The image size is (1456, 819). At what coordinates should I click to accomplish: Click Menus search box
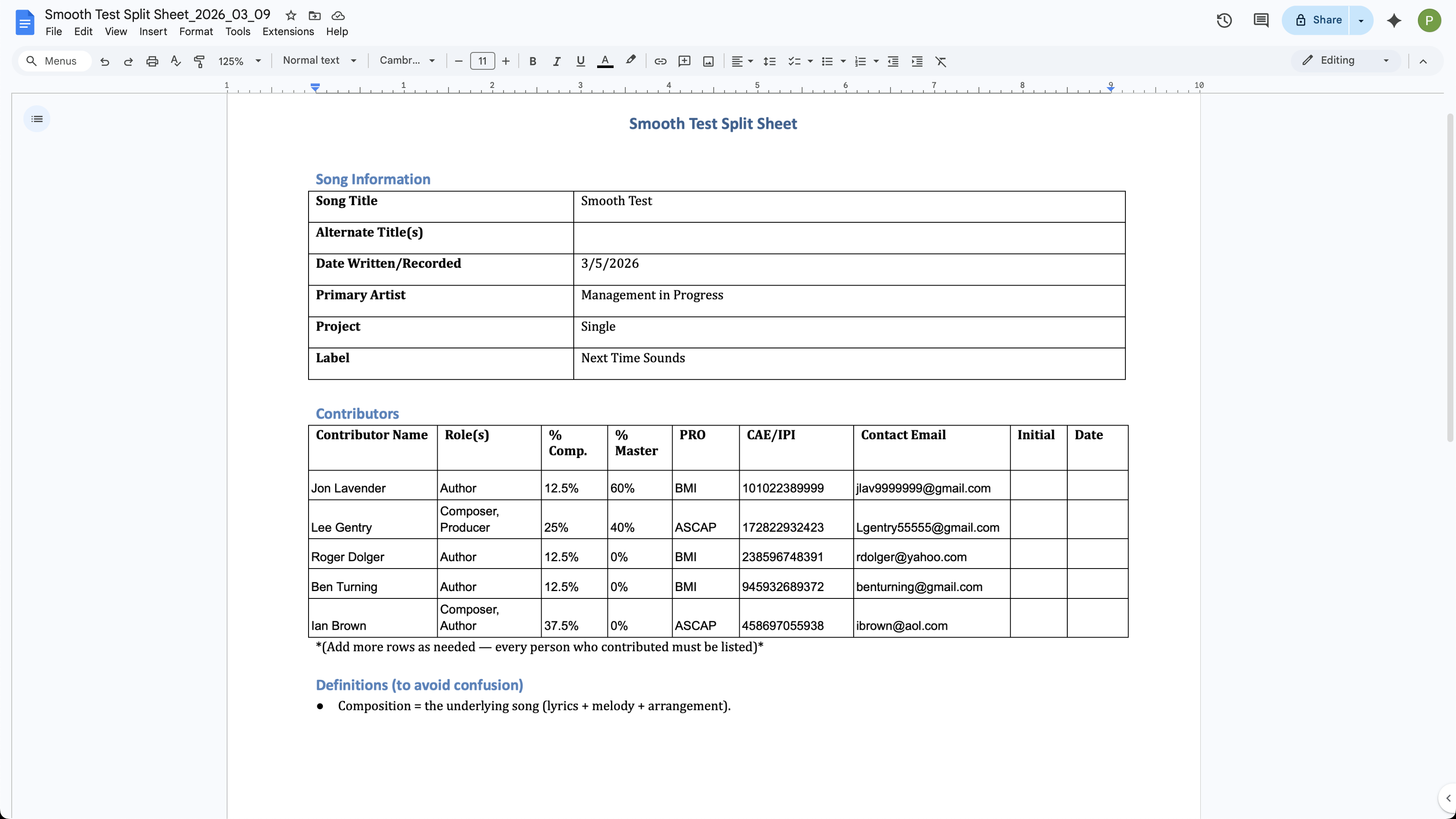pos(55,61)
